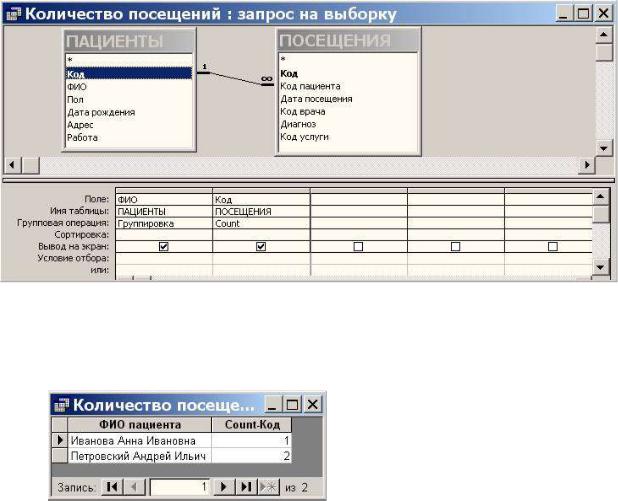Select Код врача field in ПОСЕЩЕНИЯ

[x=348, y=112]
